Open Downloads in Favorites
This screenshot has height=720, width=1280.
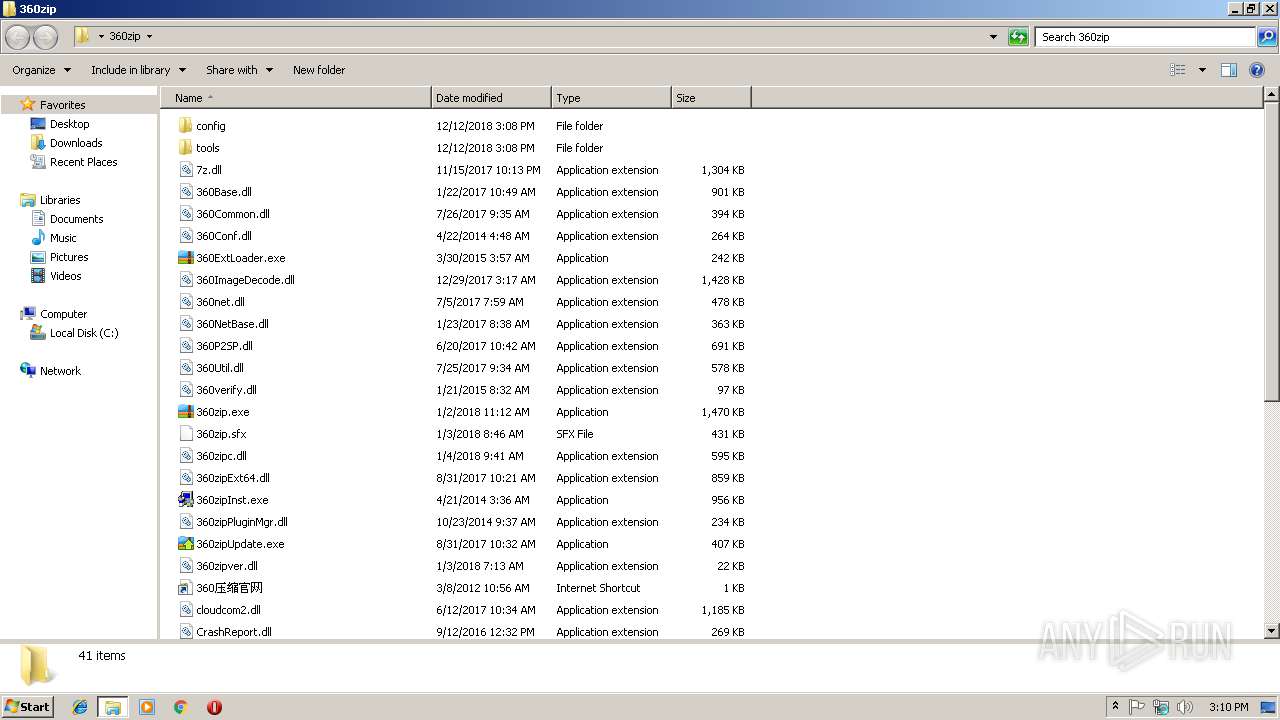pos(76,143)
